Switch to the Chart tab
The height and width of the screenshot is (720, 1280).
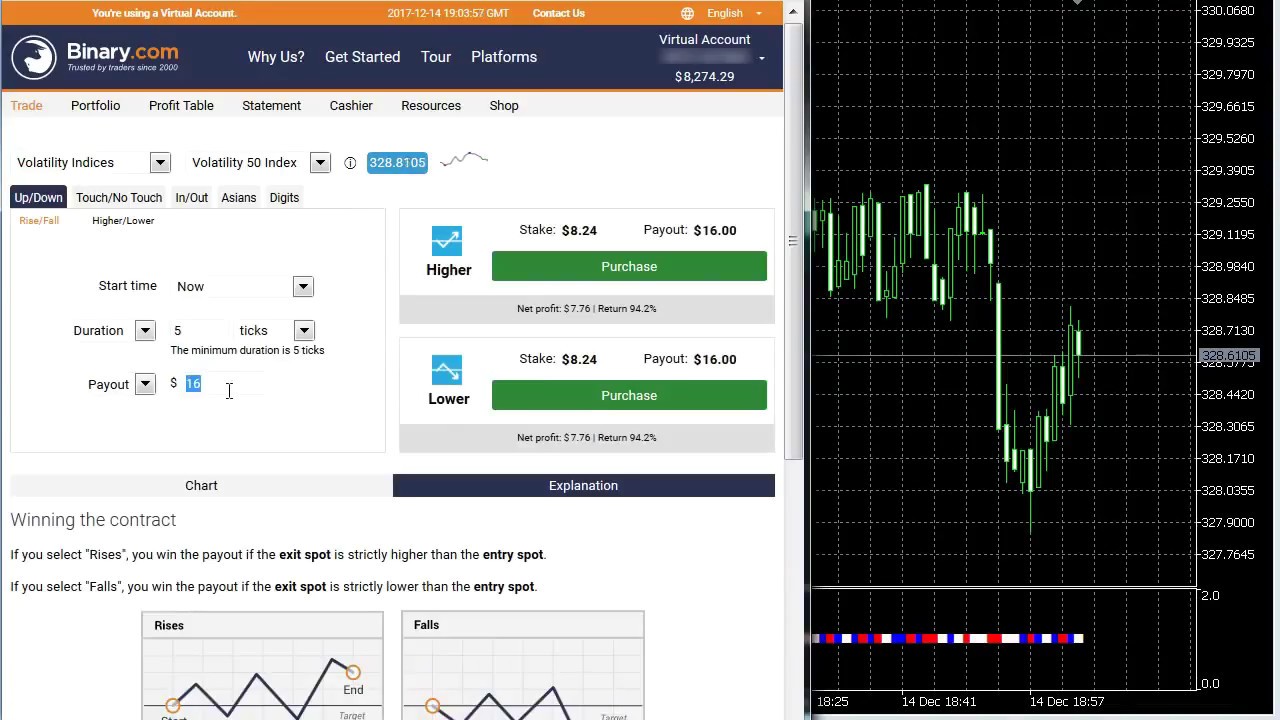[x=201, y=485]
